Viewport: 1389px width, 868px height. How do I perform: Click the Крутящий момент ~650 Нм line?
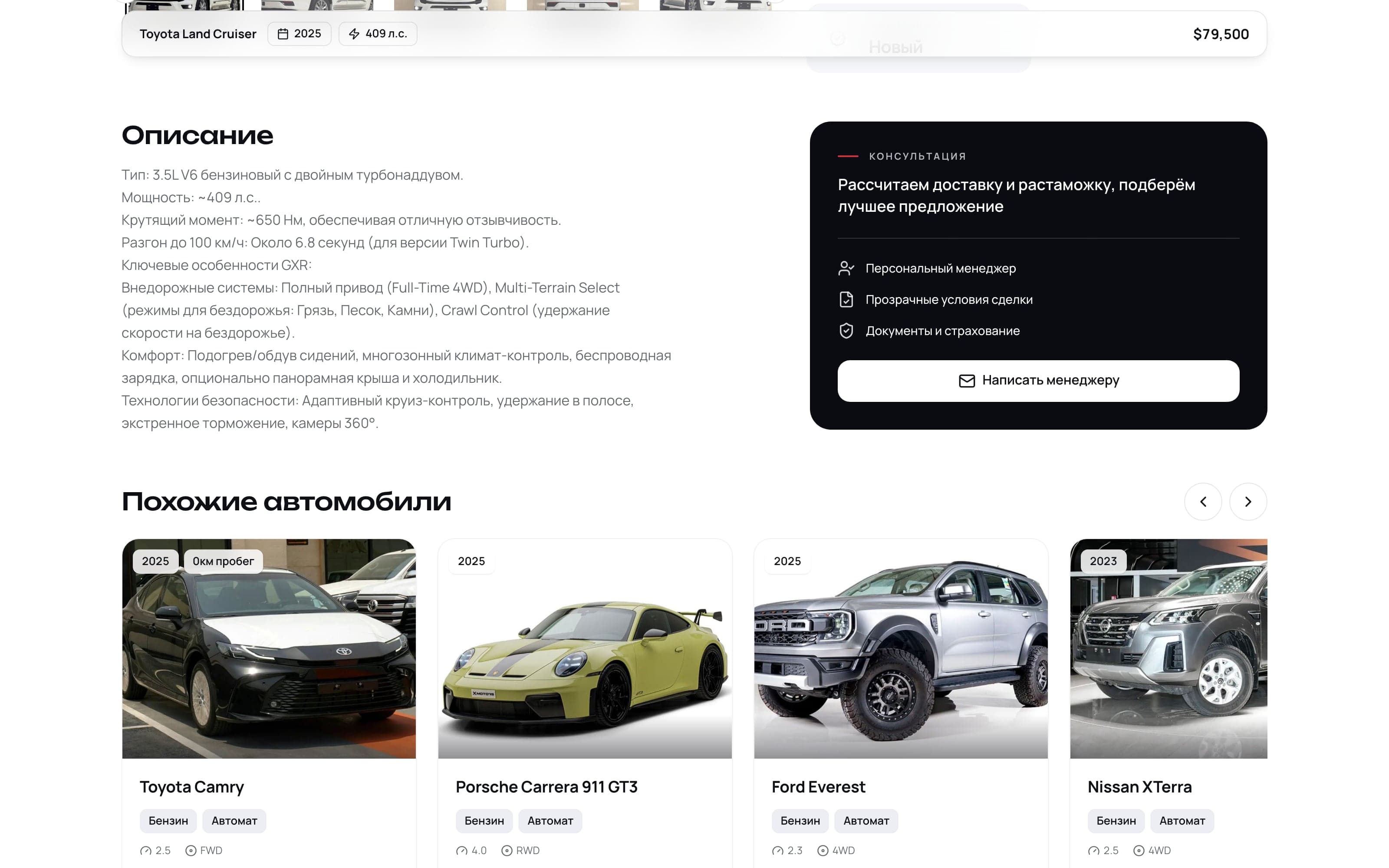tap(341, 220)
